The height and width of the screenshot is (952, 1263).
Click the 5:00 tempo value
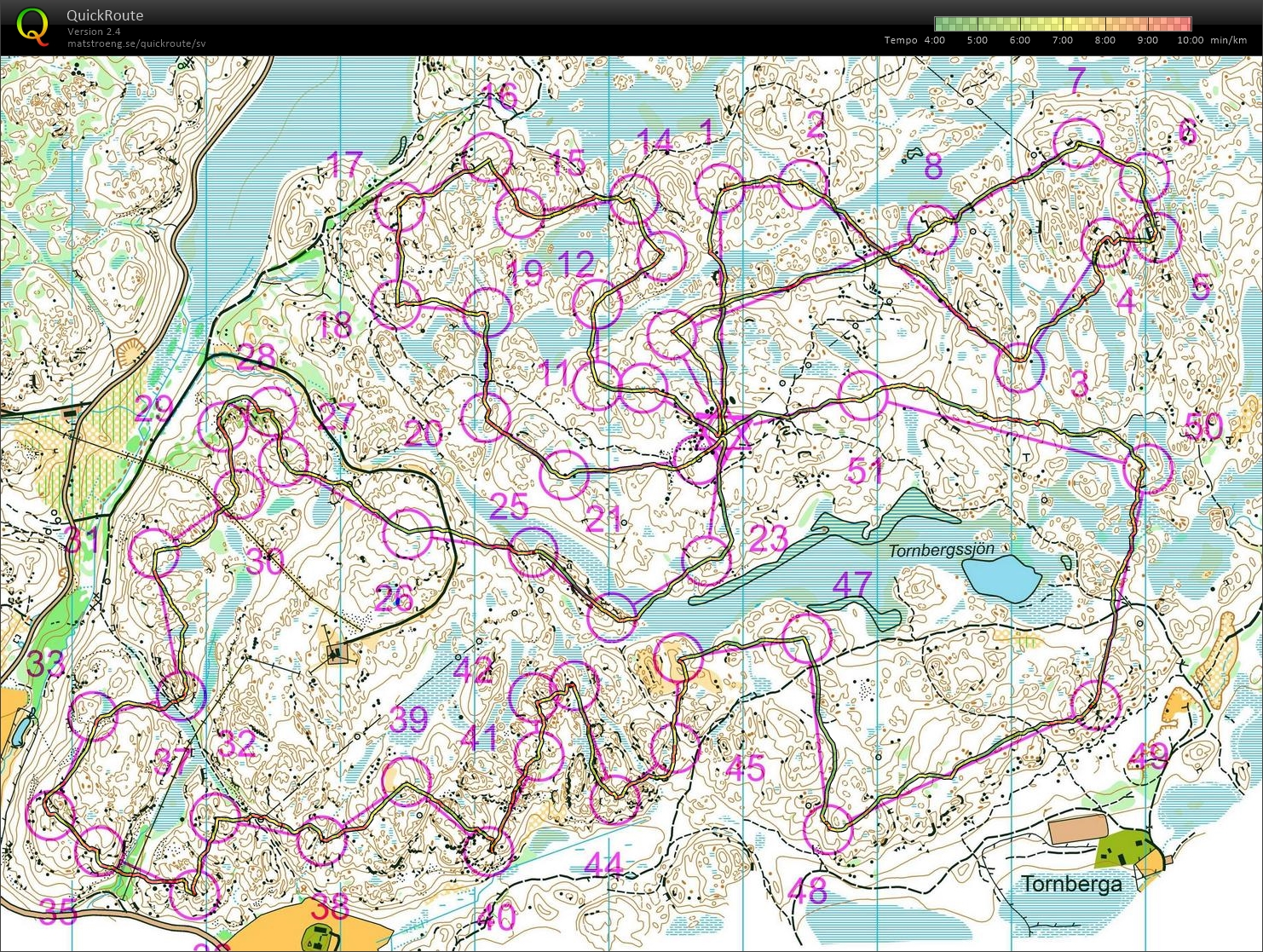click(x=978, y=40)
